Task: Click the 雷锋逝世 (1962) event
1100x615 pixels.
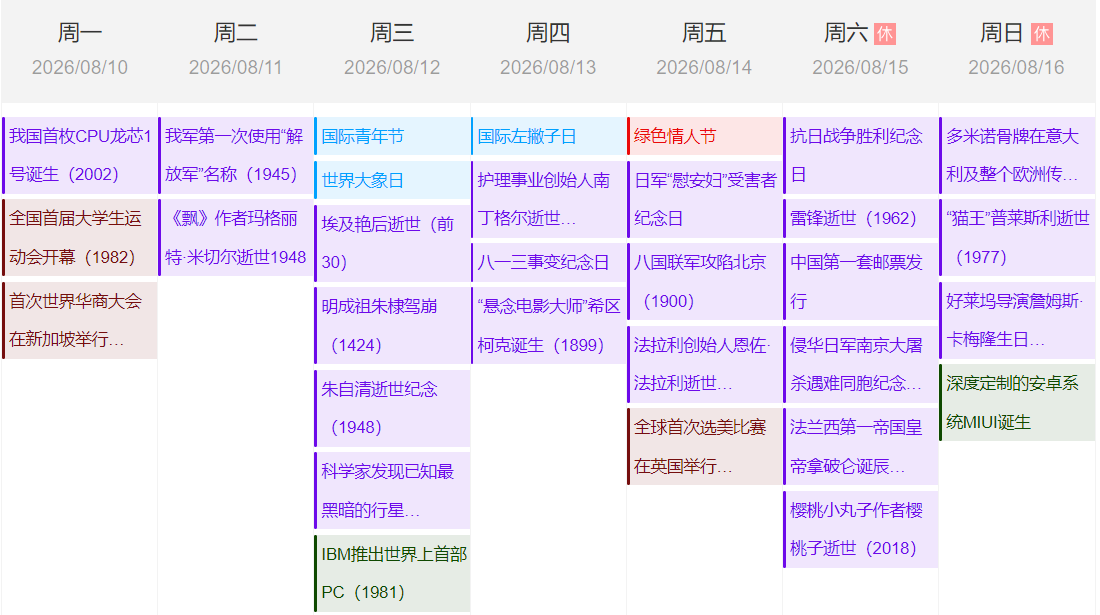Action: (860, 218)
